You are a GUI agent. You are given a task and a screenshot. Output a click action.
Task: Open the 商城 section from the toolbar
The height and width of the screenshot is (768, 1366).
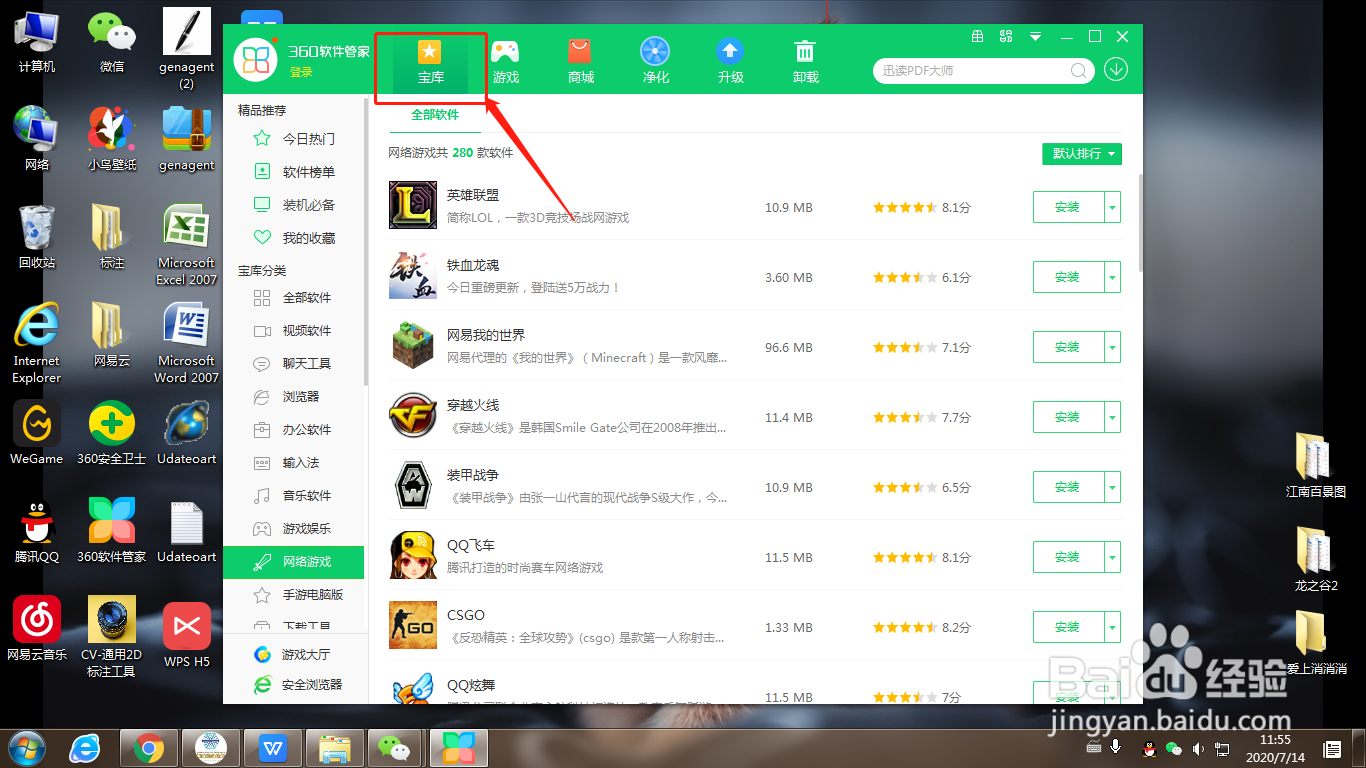580,59
